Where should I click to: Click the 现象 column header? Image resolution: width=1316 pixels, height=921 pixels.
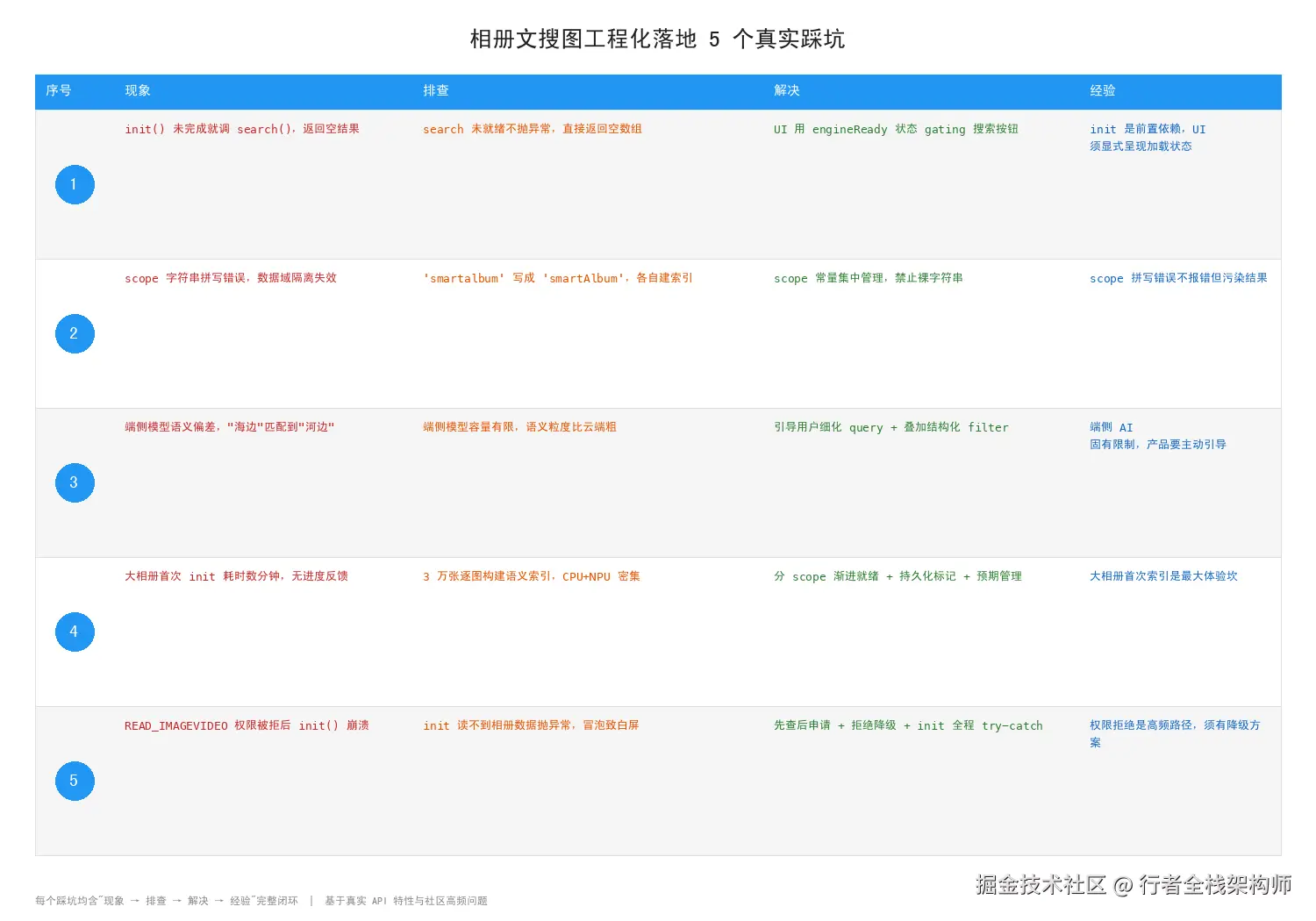pos(138,90)
